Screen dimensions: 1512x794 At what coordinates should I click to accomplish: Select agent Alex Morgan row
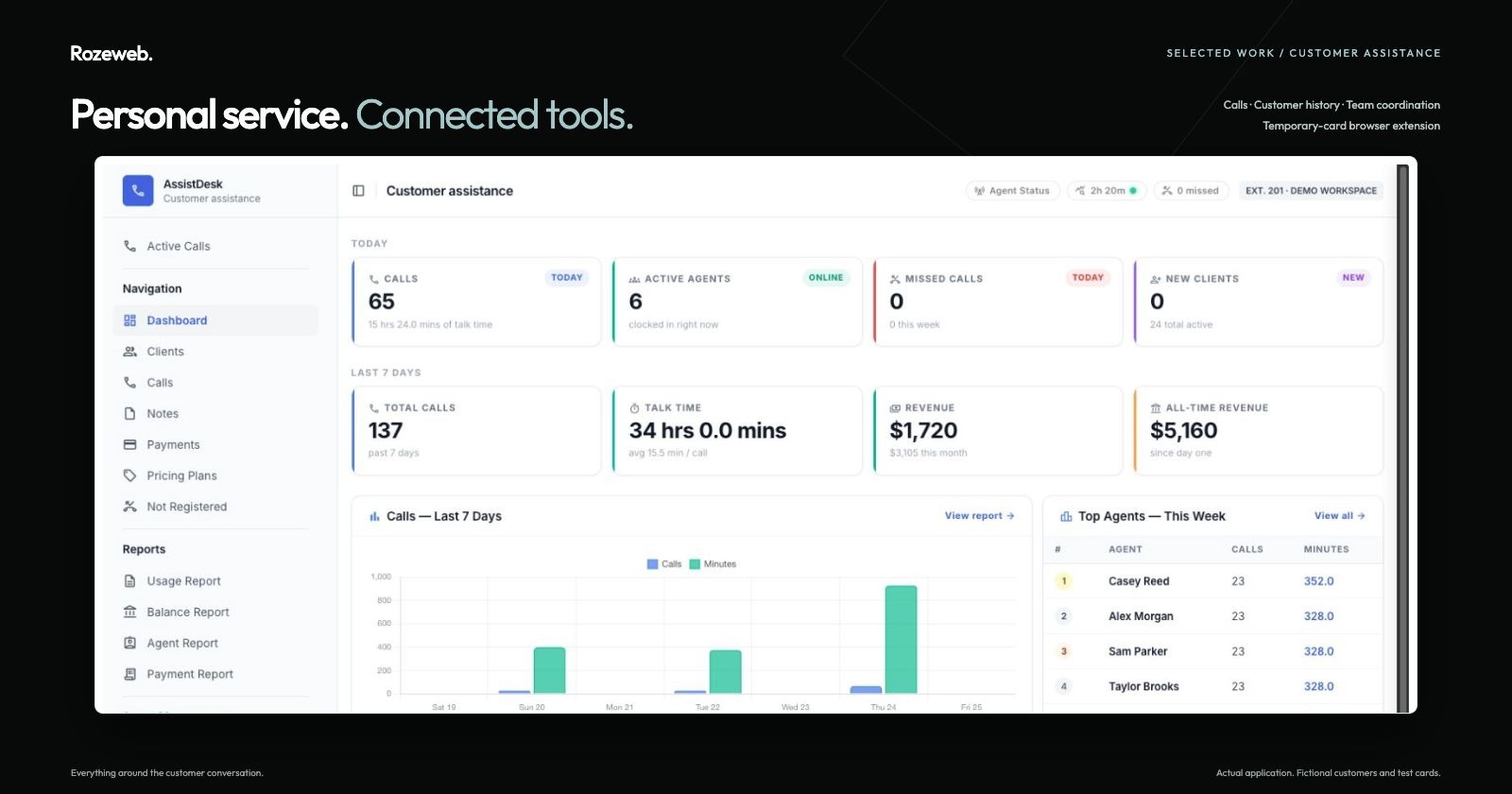point(1213,616)
